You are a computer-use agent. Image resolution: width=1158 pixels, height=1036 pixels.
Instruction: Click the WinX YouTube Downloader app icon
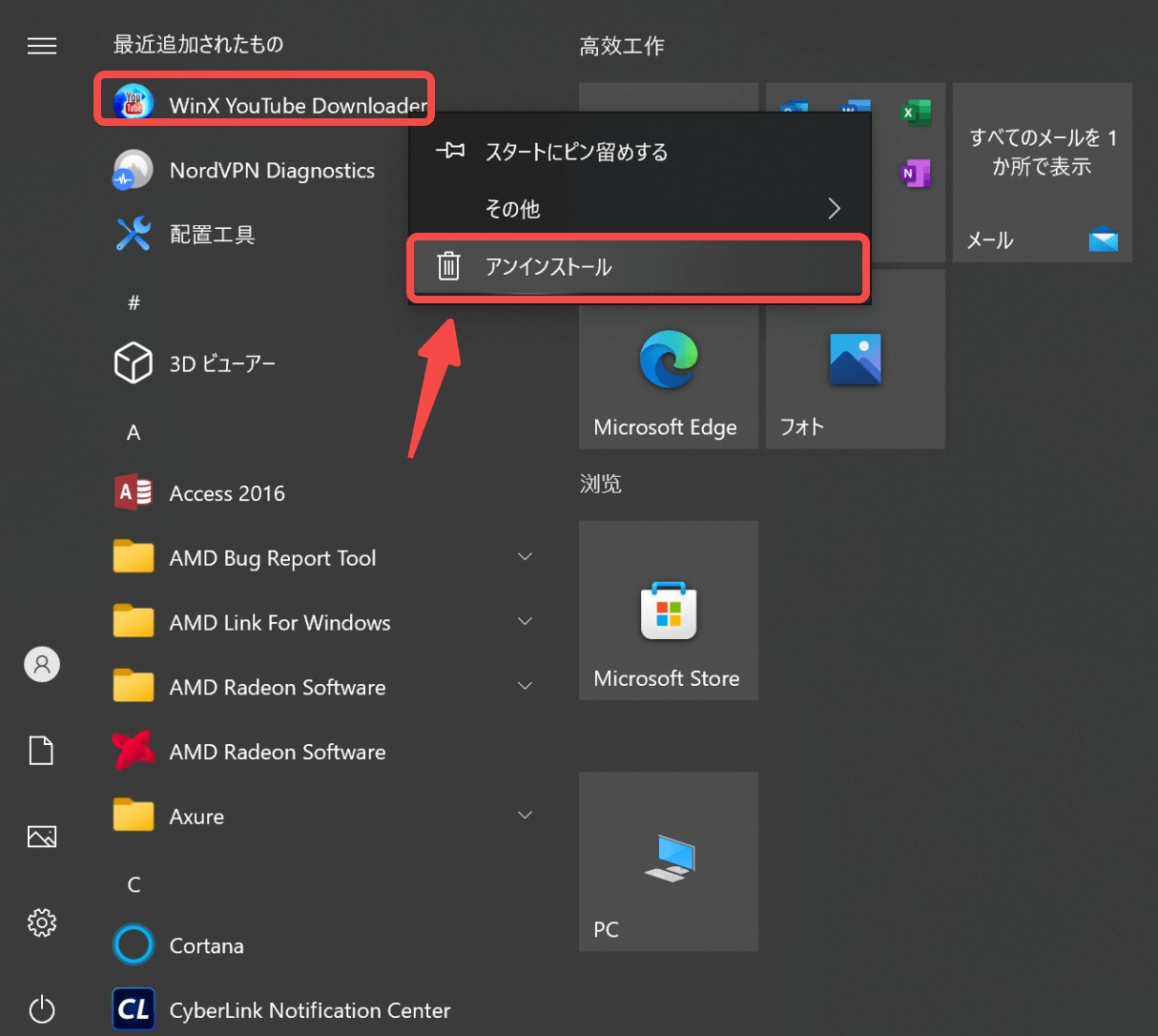pos(134,102)
